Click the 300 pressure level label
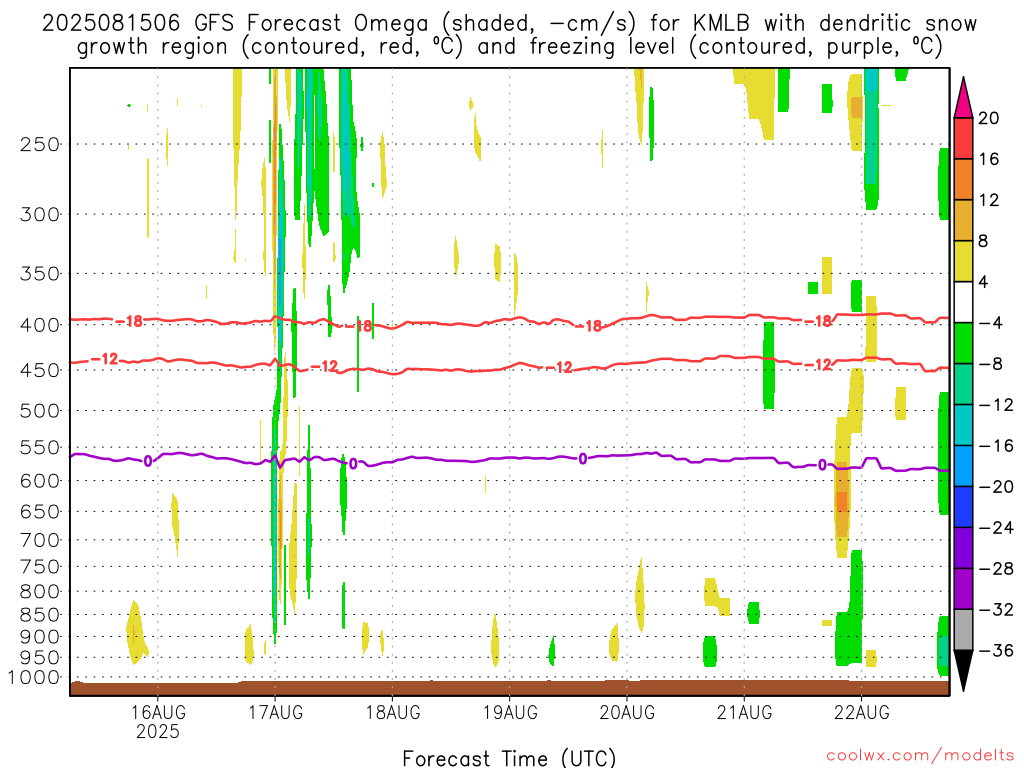This screenshot has width=1024, height=768. coord(40,214)
